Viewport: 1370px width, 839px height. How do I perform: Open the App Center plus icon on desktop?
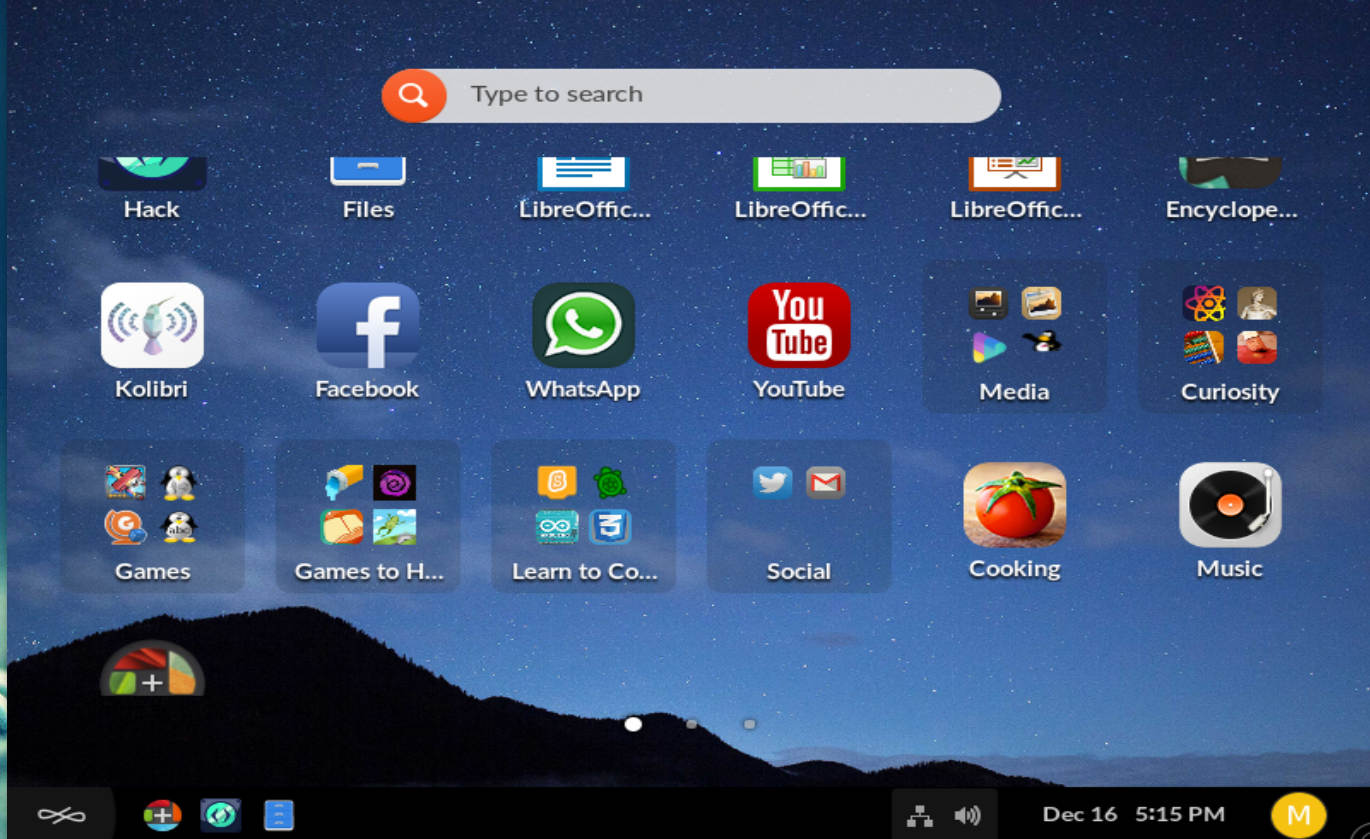click(152, 668)
